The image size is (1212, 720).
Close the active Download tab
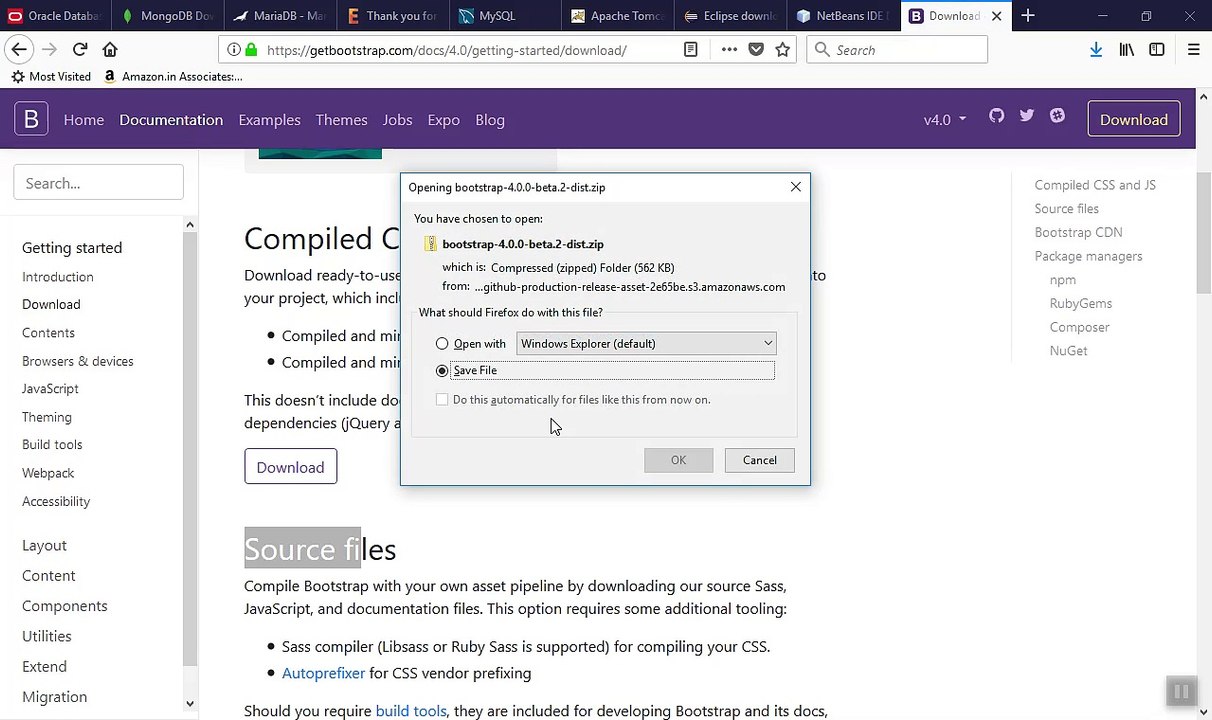click(996, 16)
